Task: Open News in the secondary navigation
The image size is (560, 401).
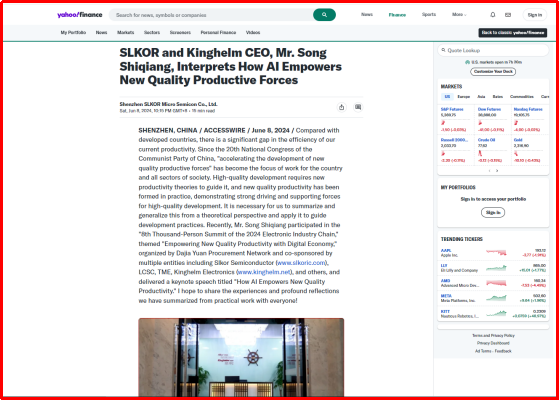Action: tap(101, 32)
